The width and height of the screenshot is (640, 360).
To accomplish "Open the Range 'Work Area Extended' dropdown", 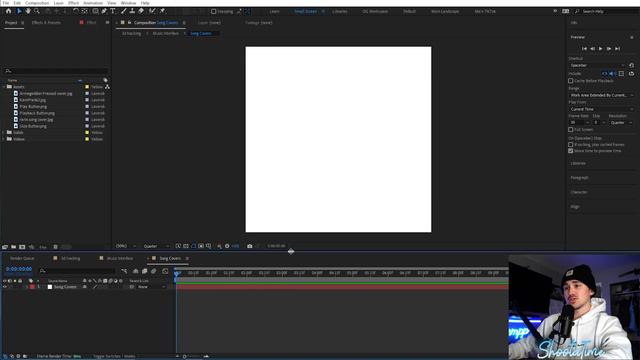I will coord(602,95).
